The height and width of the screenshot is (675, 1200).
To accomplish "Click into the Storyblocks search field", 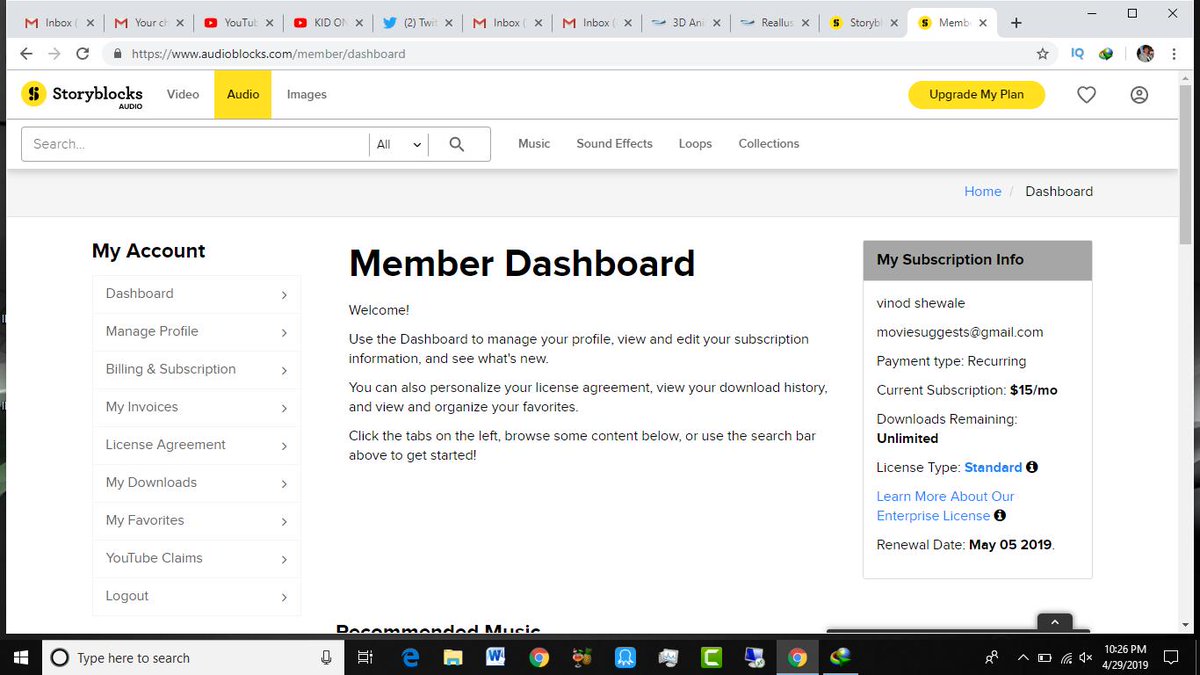I will 196,144.
